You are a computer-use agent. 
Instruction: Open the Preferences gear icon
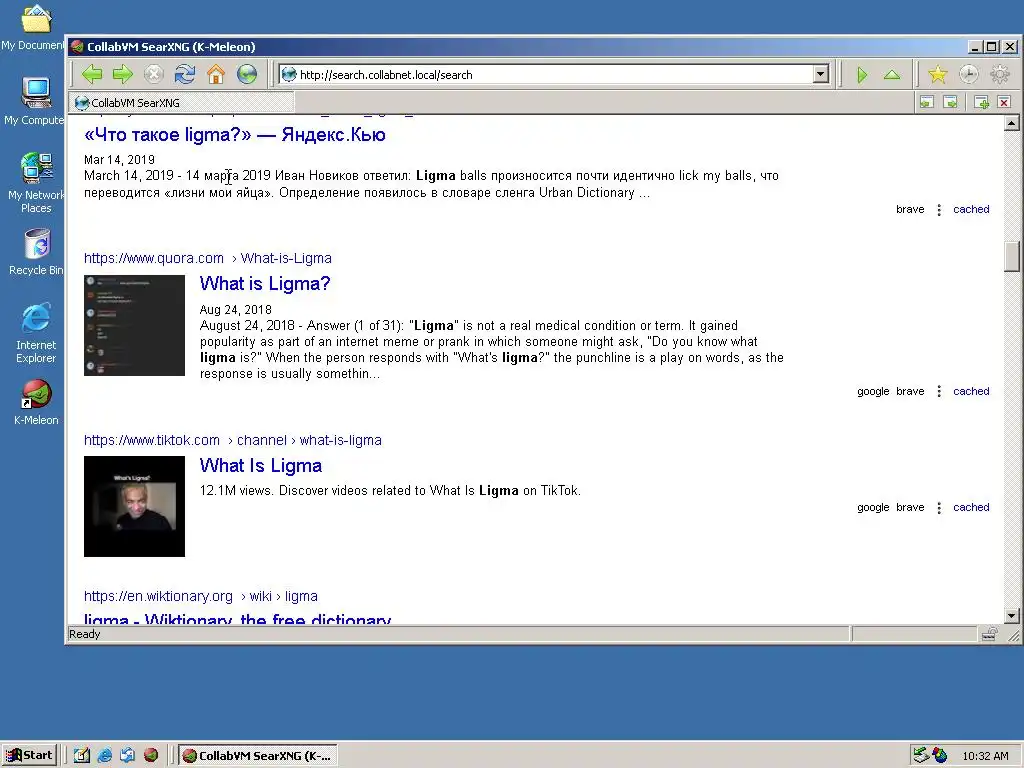[1000, 75]
